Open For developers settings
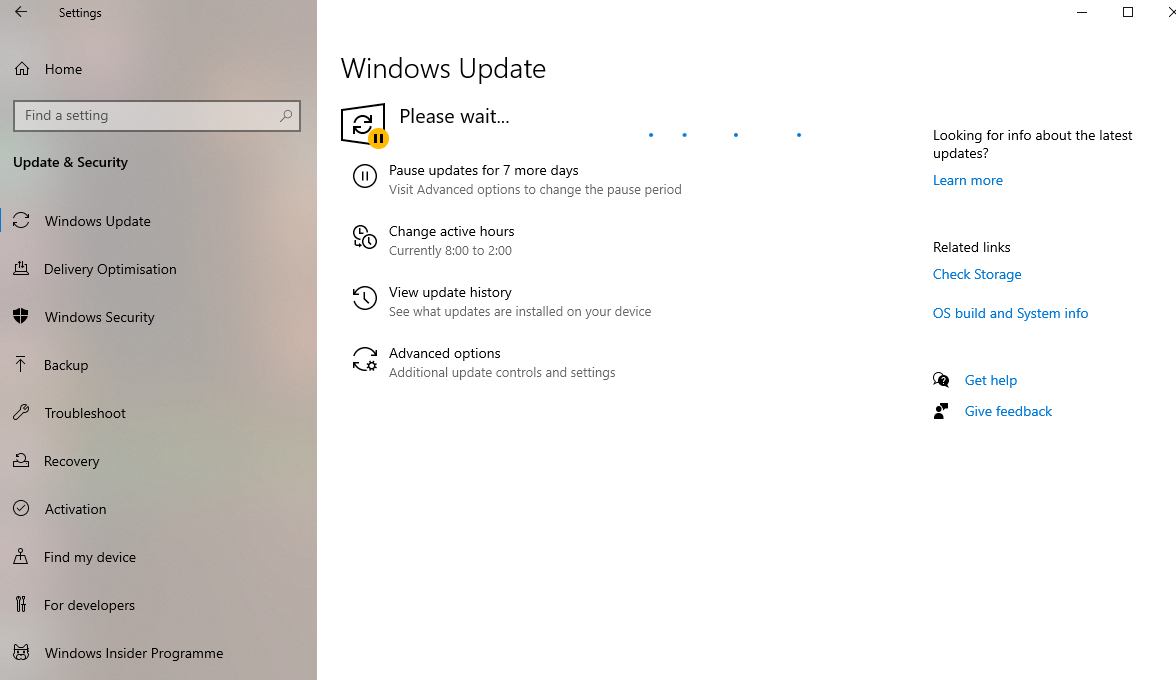Screen dimensions: 1176x680 pyautogui.click(x=89, y=605)
